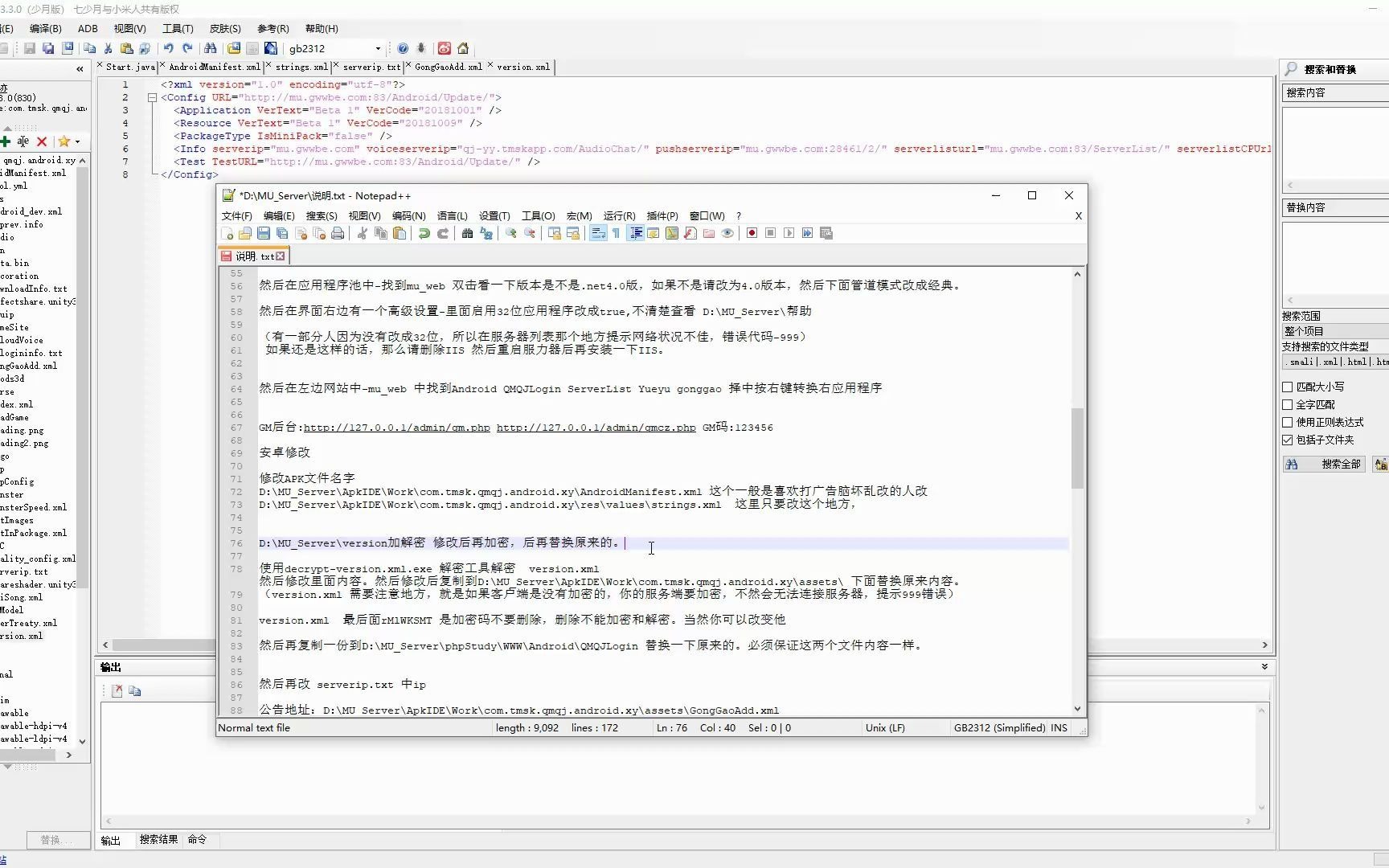Open the 皮肤(S) menu in ApkIDE
The image size is (1389, 868).
click(225, 28)
